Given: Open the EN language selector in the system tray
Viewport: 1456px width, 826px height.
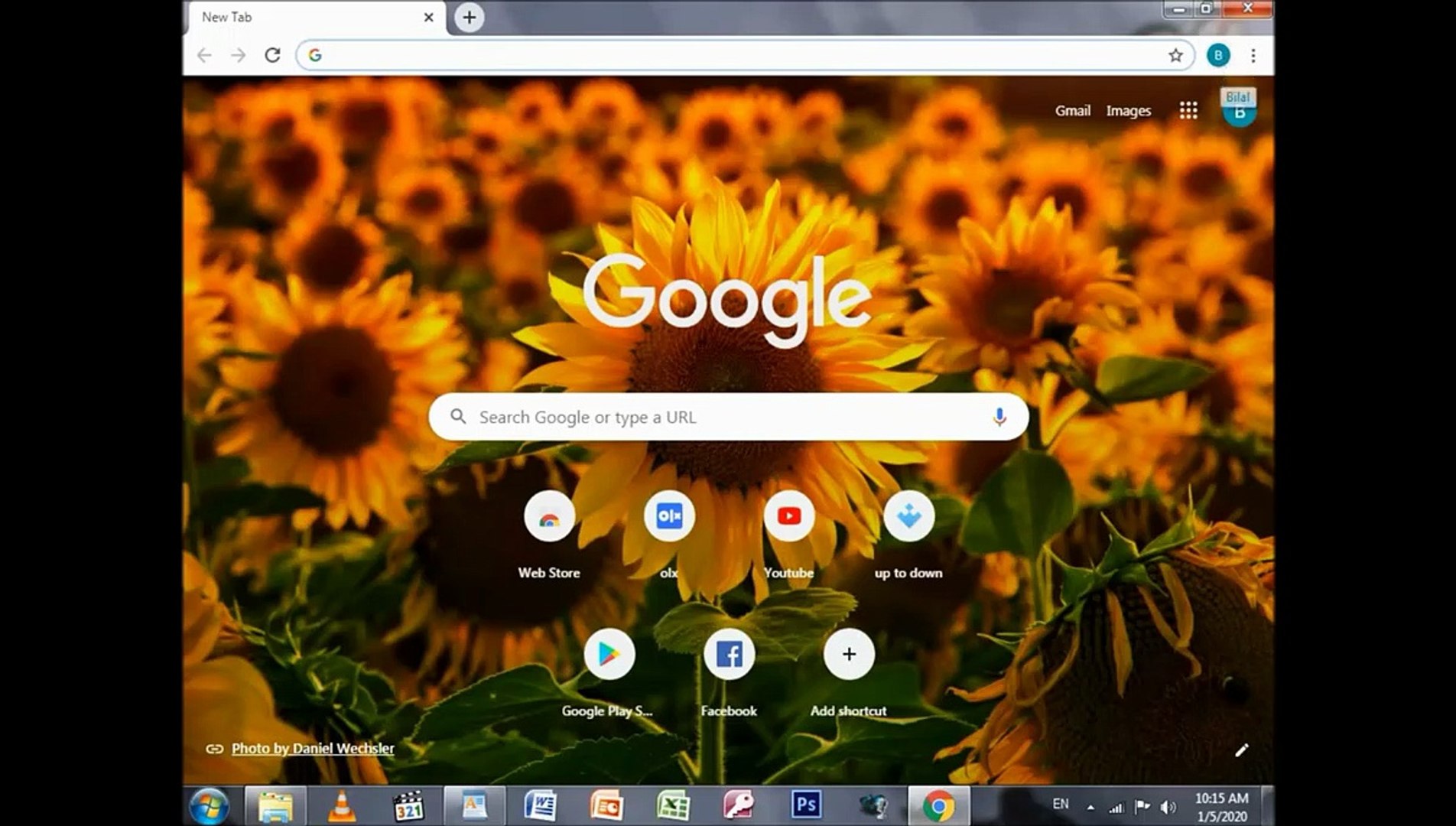Looking at the screenshot, I should click(1061, 805).
